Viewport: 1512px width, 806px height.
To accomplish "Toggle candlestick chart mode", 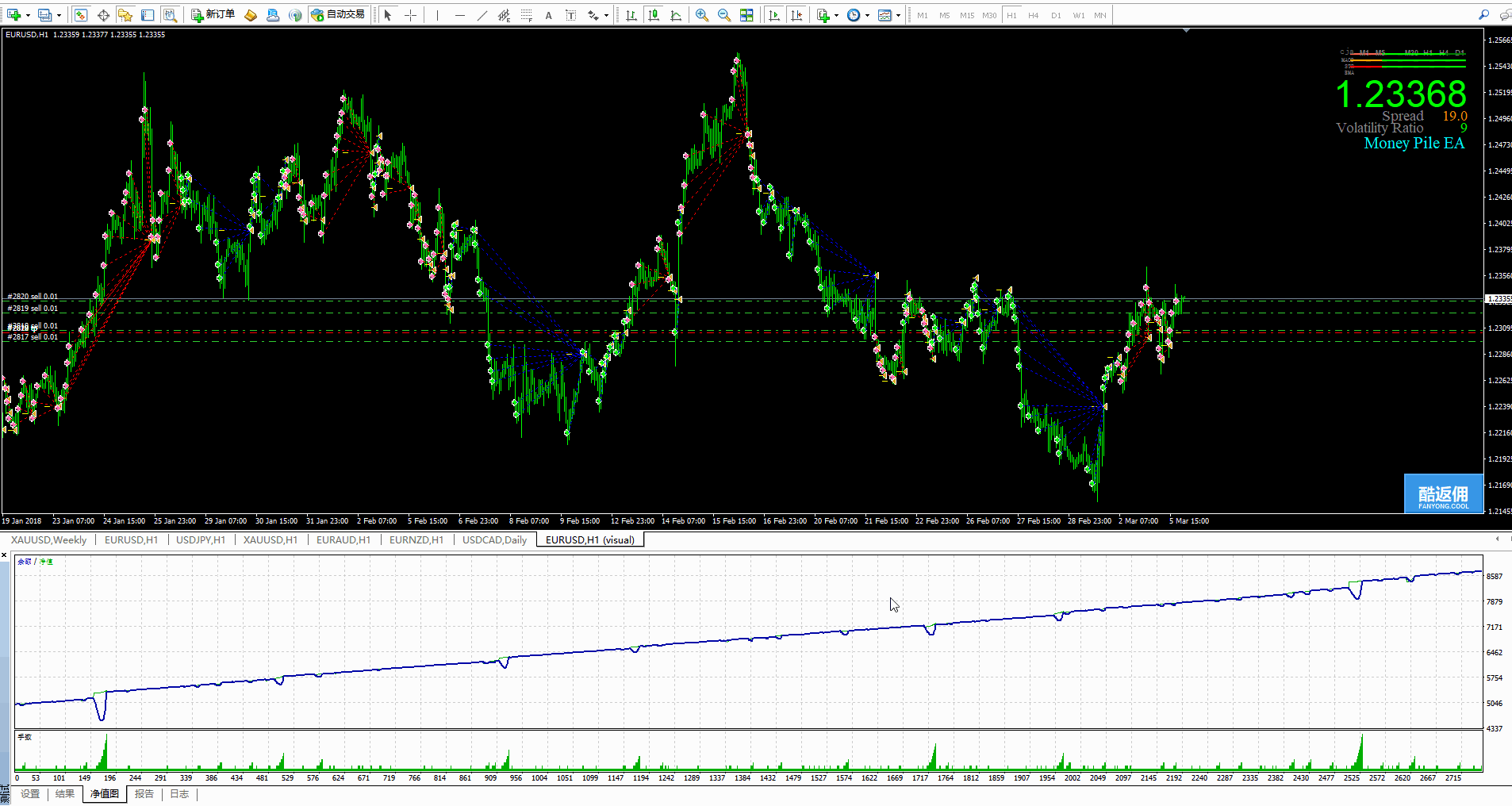I will click(653, 15).
